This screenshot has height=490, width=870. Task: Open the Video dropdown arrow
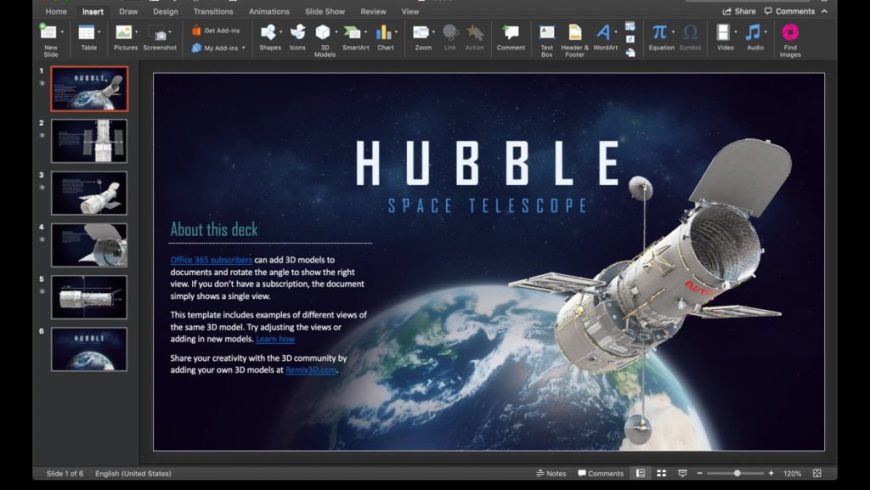click(735, 32)
